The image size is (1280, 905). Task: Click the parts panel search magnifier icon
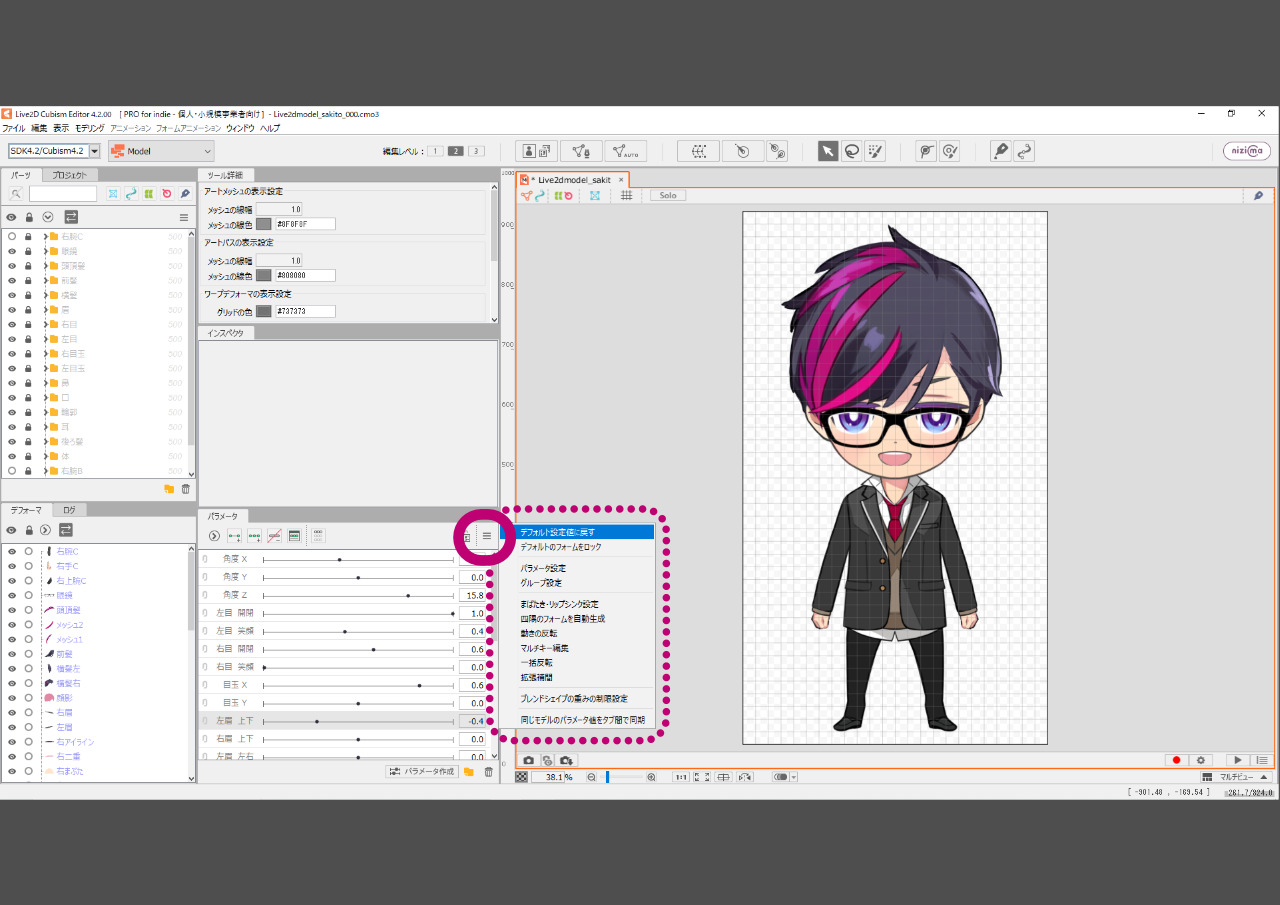pyautogui.click(x=16, y=194)
